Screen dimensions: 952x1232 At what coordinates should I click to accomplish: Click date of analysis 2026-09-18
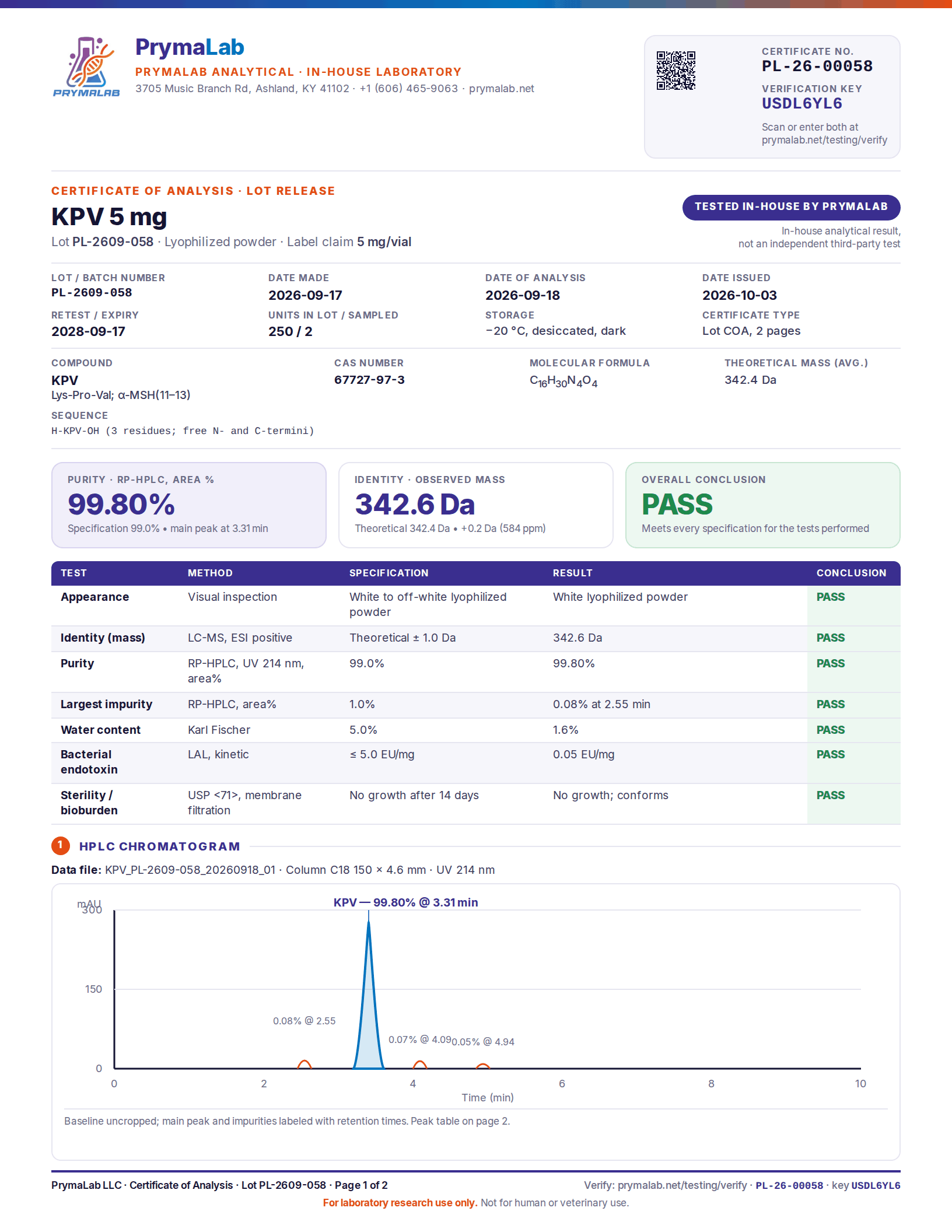[523, 295]
